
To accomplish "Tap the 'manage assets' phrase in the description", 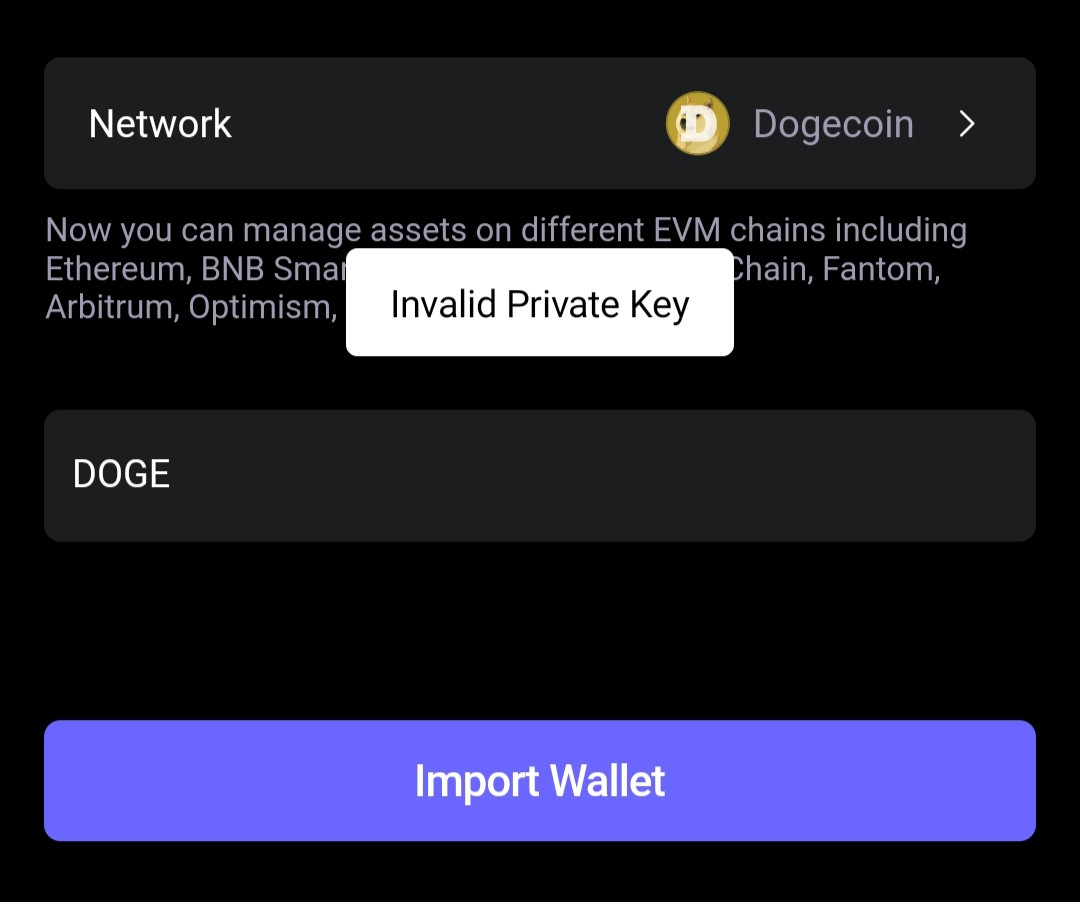I will pyautogui.click(x=355, y=231).
